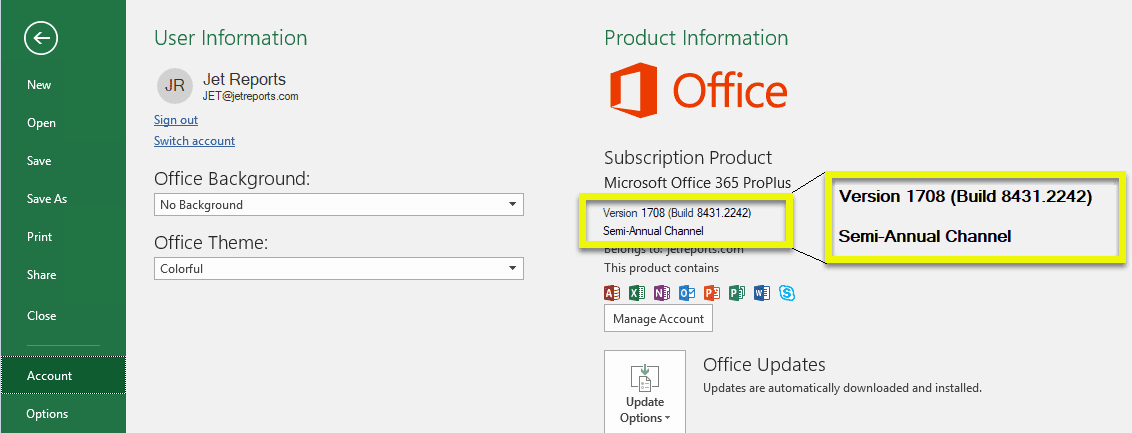Click the Outlook product icon
The image size is (1132, 433).
pos(687,293)
